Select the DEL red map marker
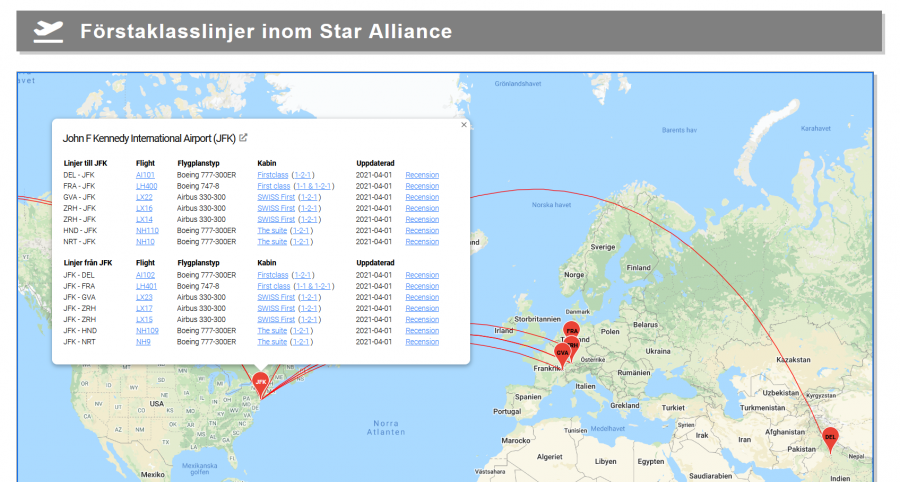The height and width of the screenshot is (482, 900). click(x=830, y=436)
